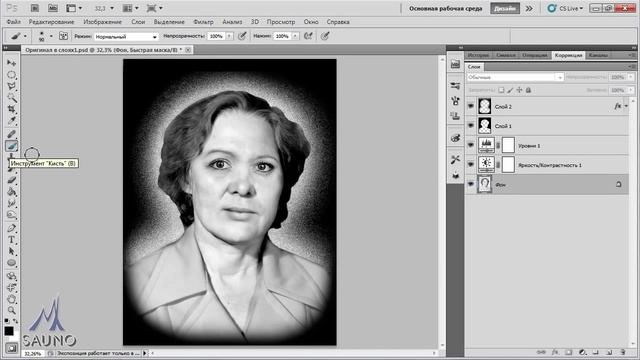
Task: Open Mini Bridge panel in collapsed dock
Action: pos(456,64)
